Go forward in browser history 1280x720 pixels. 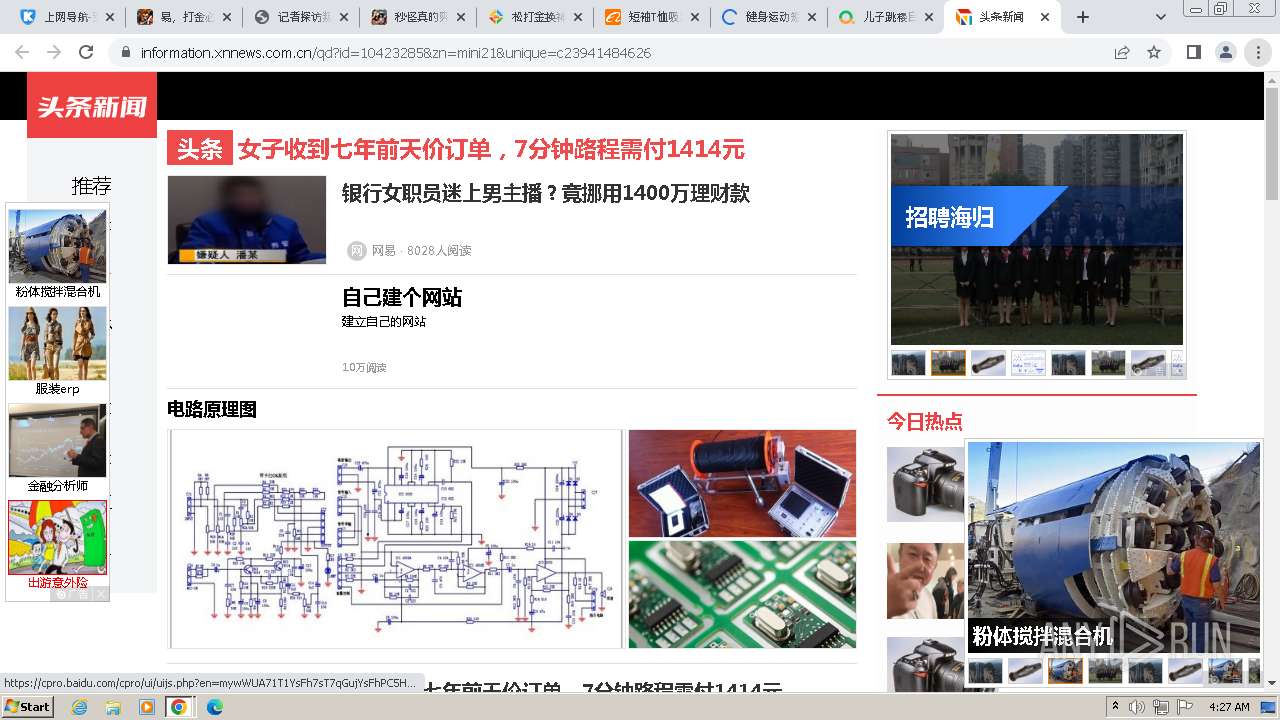pos(54,52)
